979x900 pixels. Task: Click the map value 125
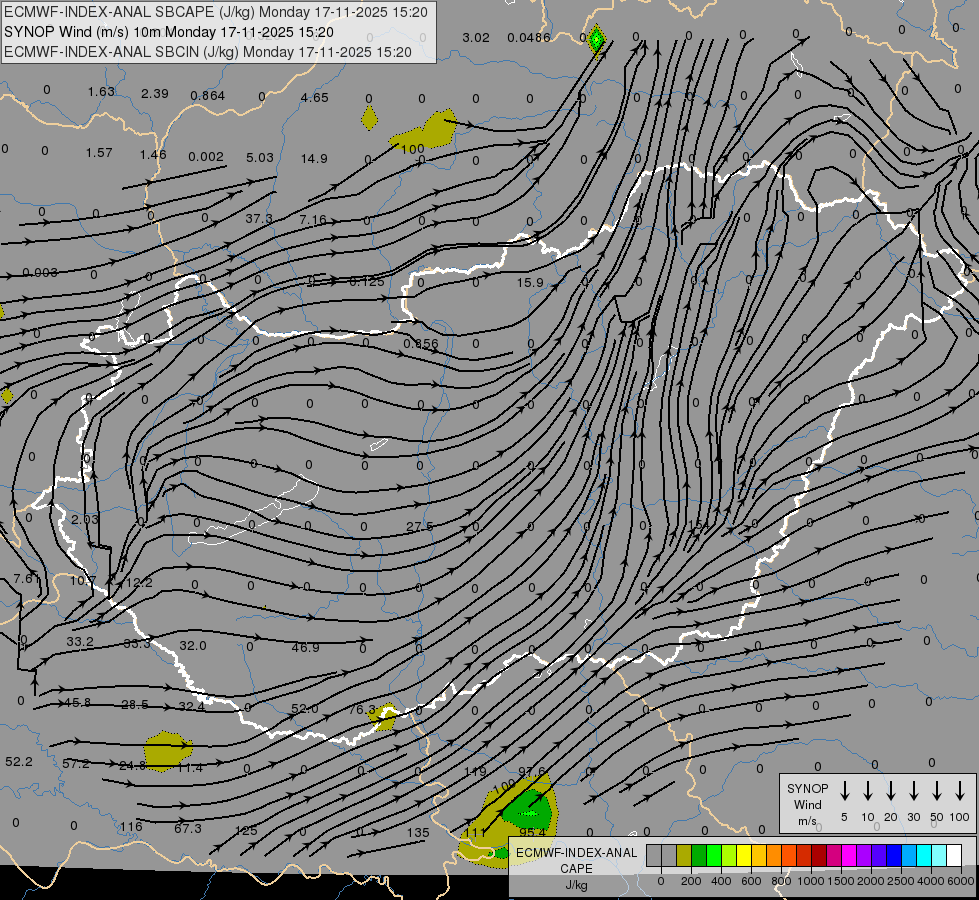point(246,831)
